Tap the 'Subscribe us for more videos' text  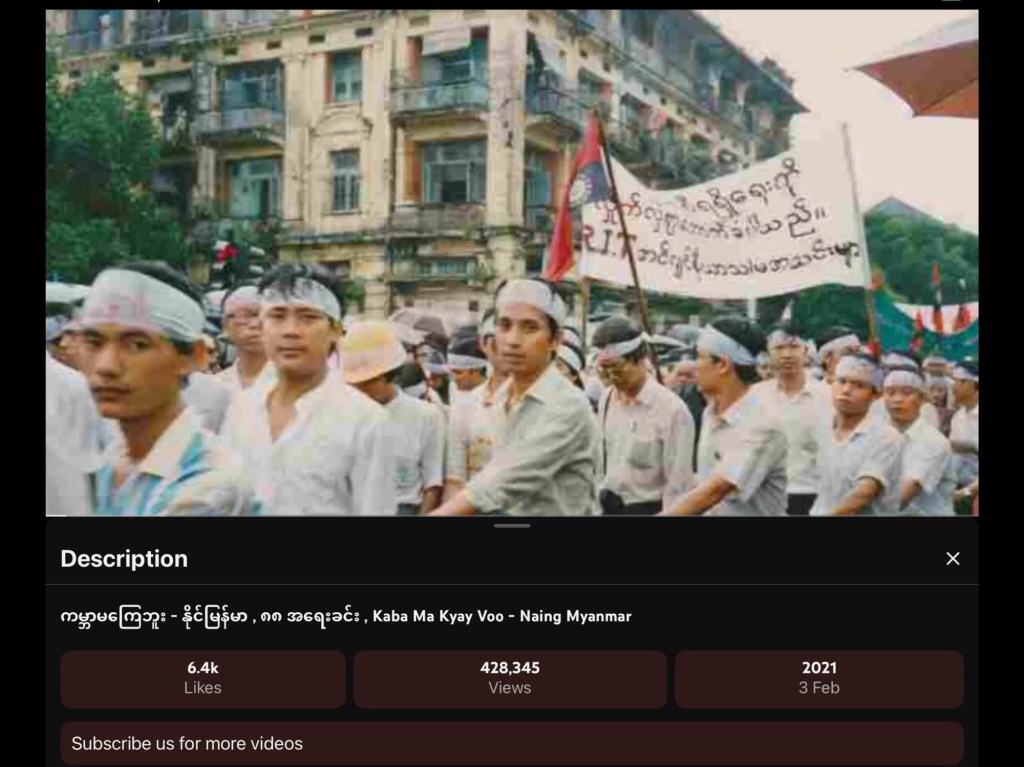click(x=187, y=744)
